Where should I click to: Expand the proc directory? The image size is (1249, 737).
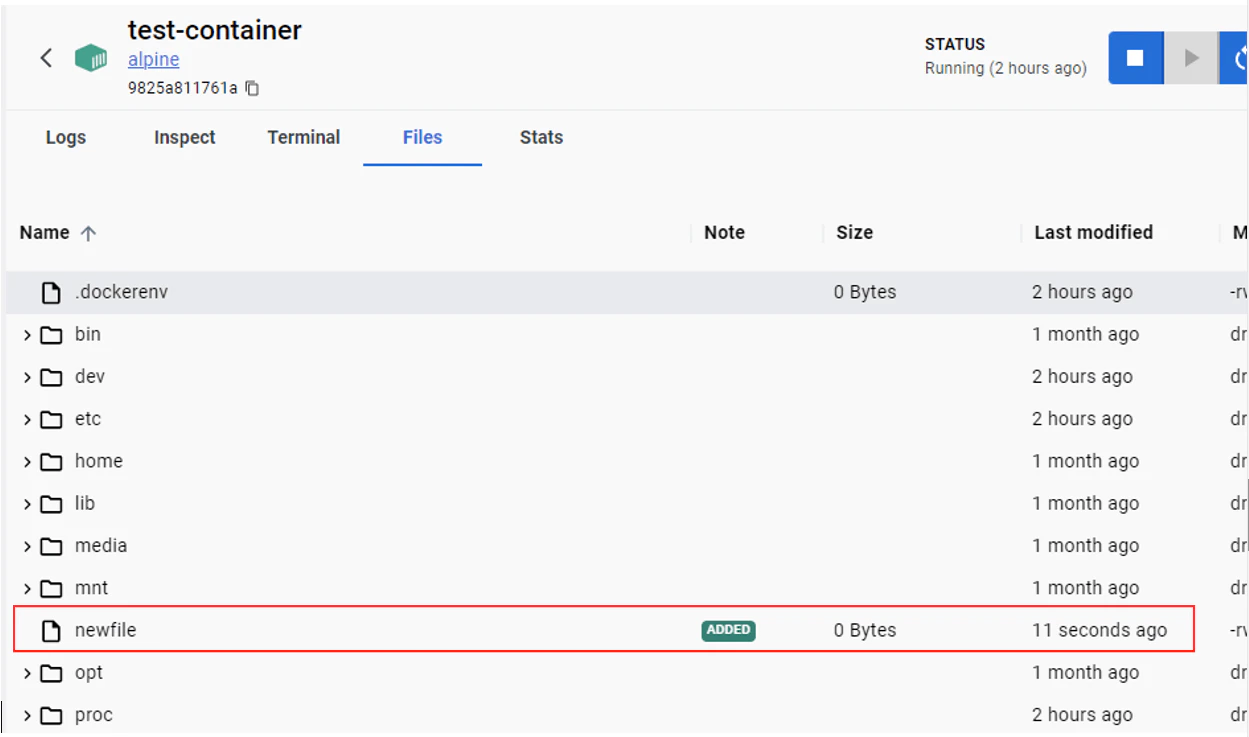pos(26,714)
